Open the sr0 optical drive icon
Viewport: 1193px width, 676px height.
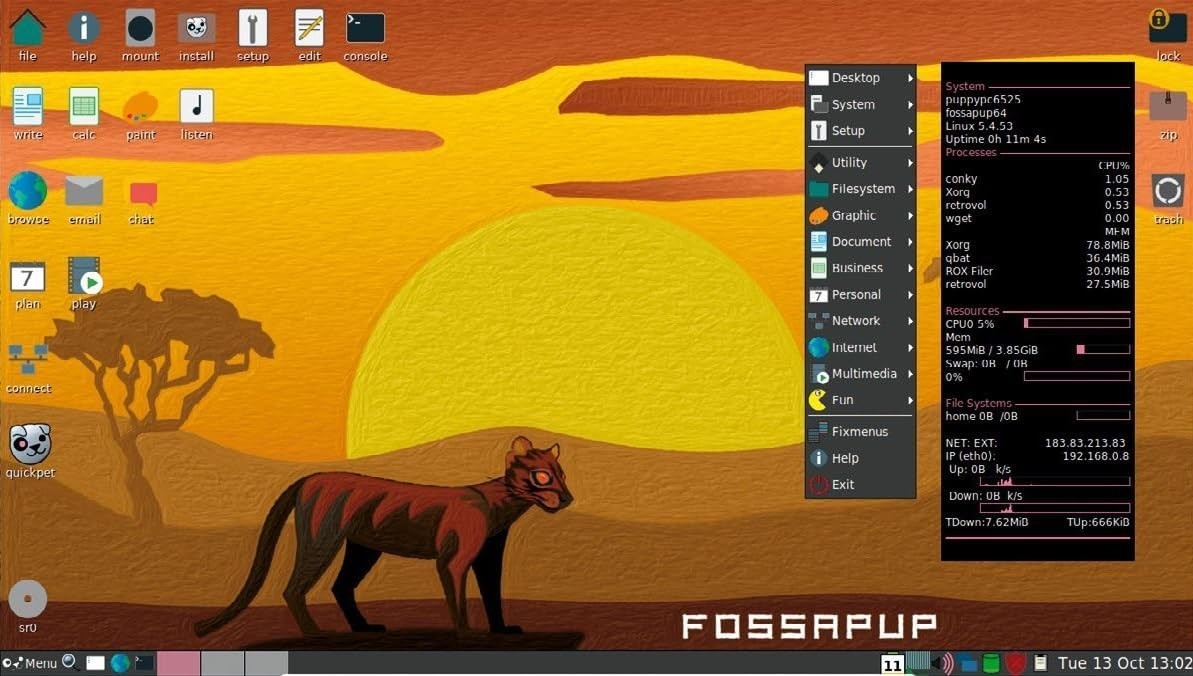[27, 599]
